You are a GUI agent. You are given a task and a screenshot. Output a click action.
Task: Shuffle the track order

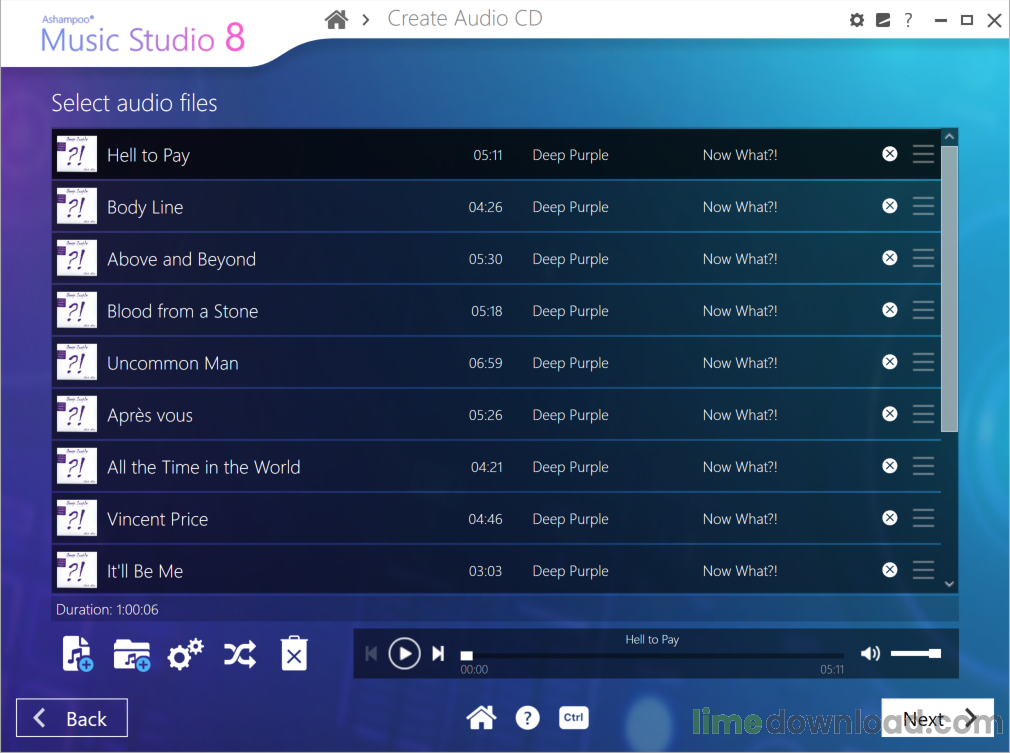point(239,654)
